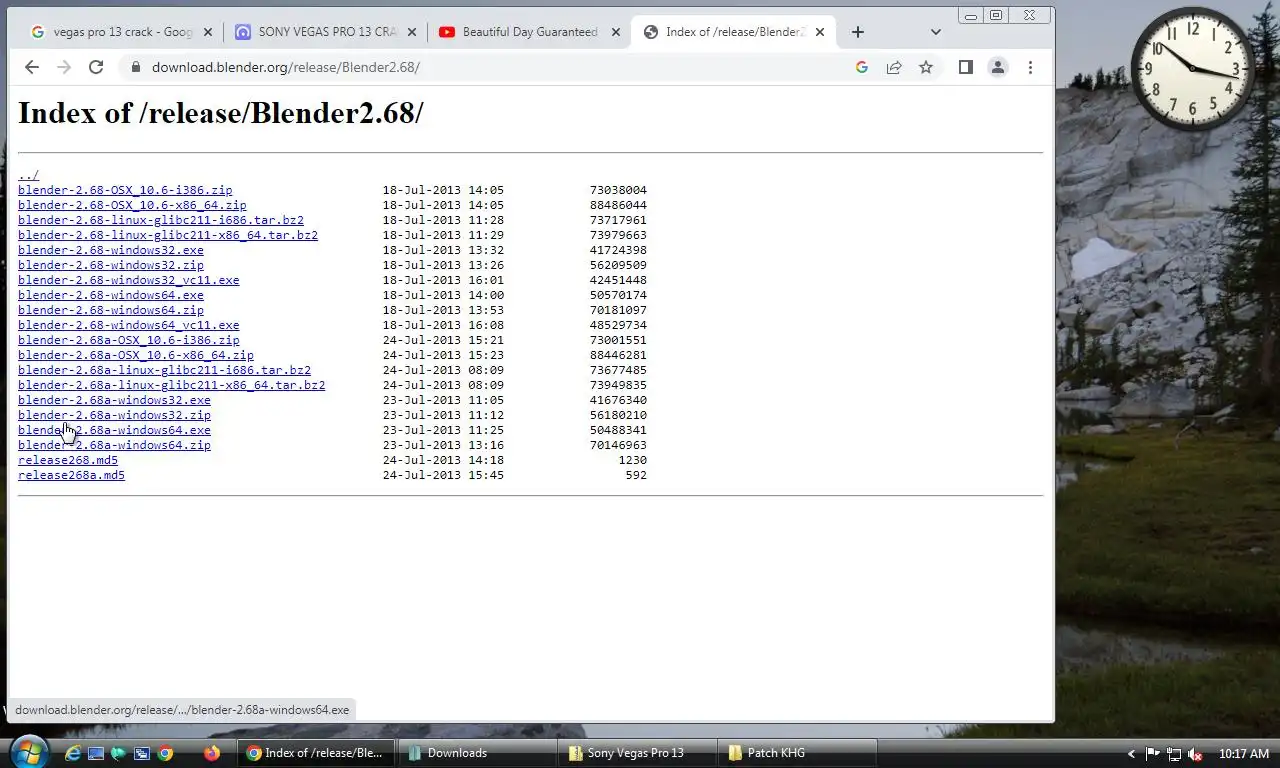Launch Chrome from quick launch
The height and width of the screenshot is (768, 1280).
pos(165,753)
